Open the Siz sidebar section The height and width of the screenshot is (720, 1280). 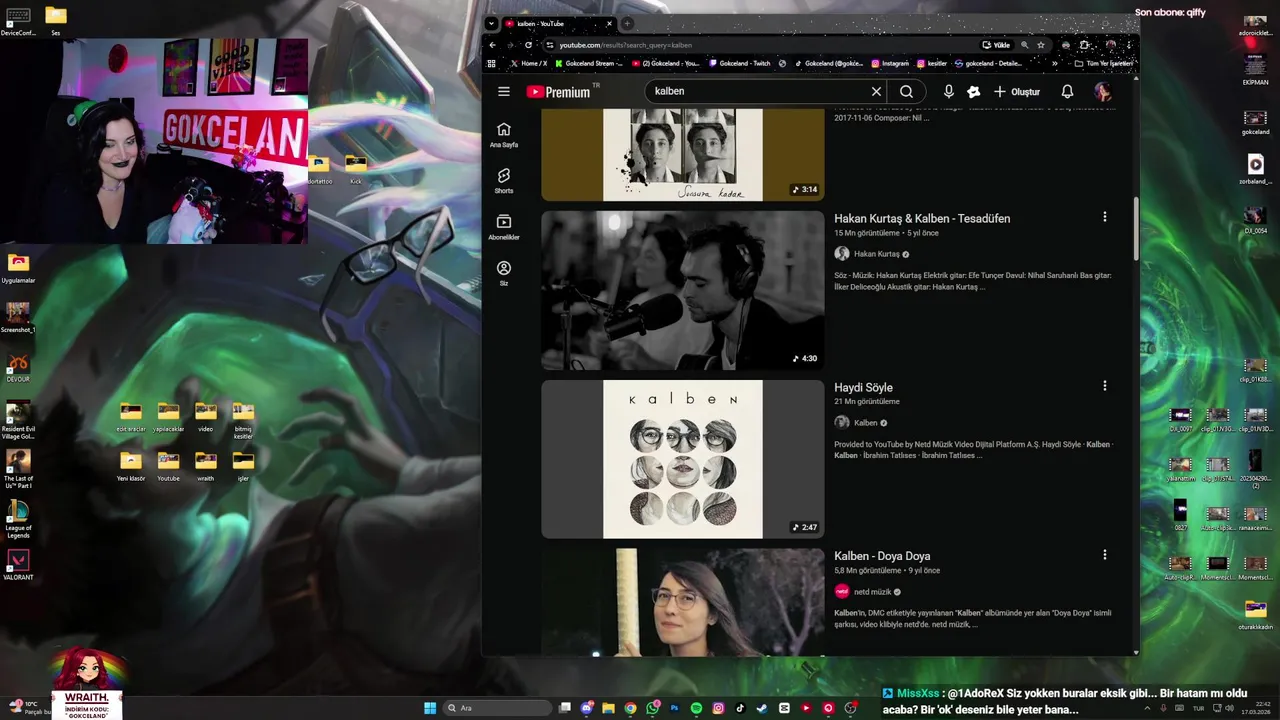[504, 273]
